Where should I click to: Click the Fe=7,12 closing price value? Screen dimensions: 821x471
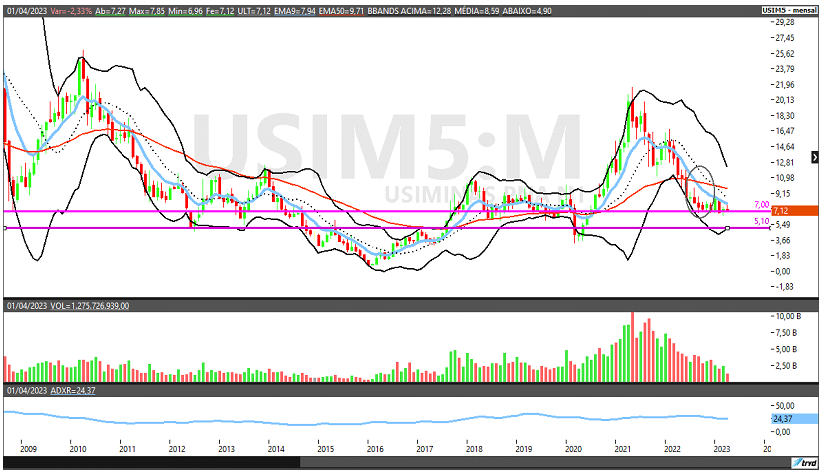(x=220, y=11)
